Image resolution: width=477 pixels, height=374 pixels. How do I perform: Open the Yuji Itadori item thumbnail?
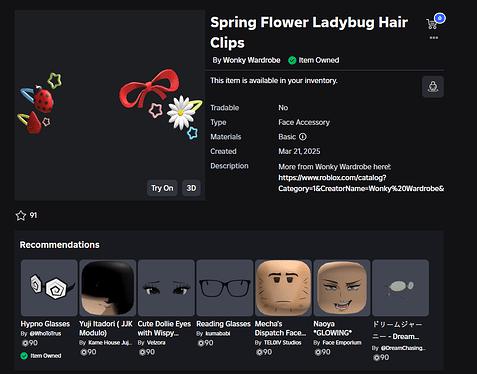[x=108, y=288]
